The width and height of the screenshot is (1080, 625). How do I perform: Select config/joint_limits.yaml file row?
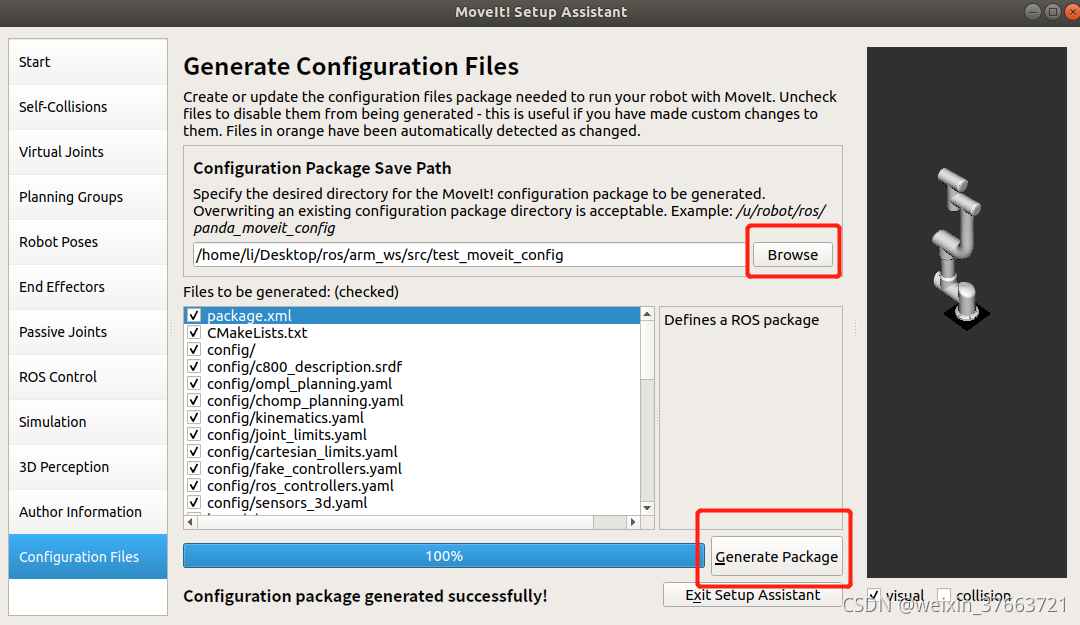(412, 435)
